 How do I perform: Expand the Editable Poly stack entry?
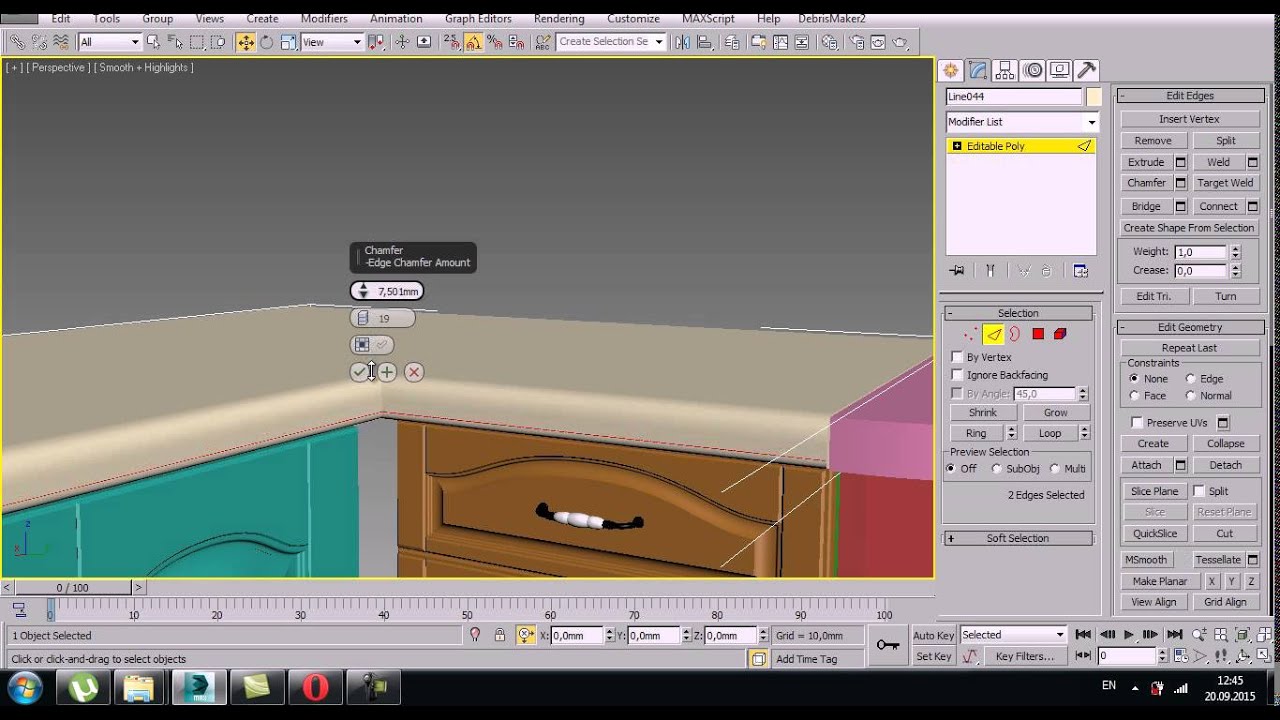957,146
